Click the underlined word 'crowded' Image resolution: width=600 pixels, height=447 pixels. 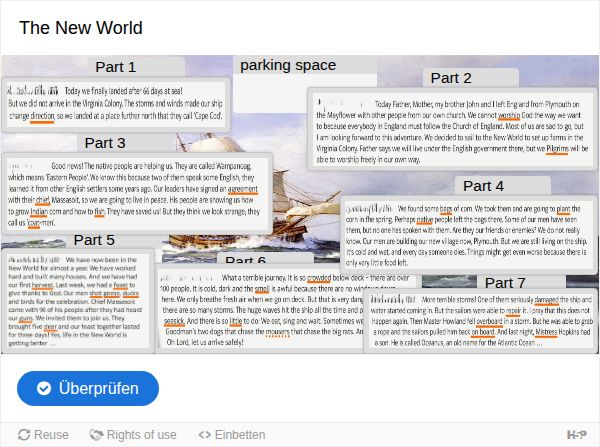tap(319, 278)
